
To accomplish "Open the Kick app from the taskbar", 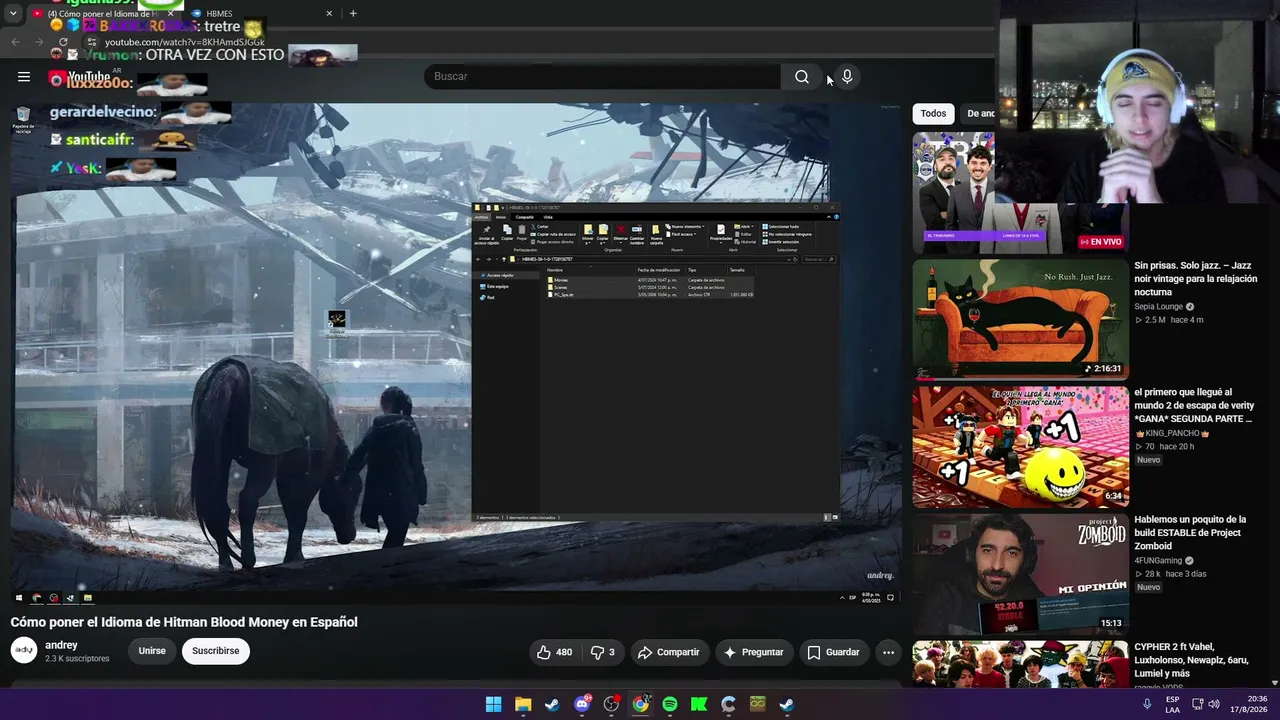I will coord(699,704).
